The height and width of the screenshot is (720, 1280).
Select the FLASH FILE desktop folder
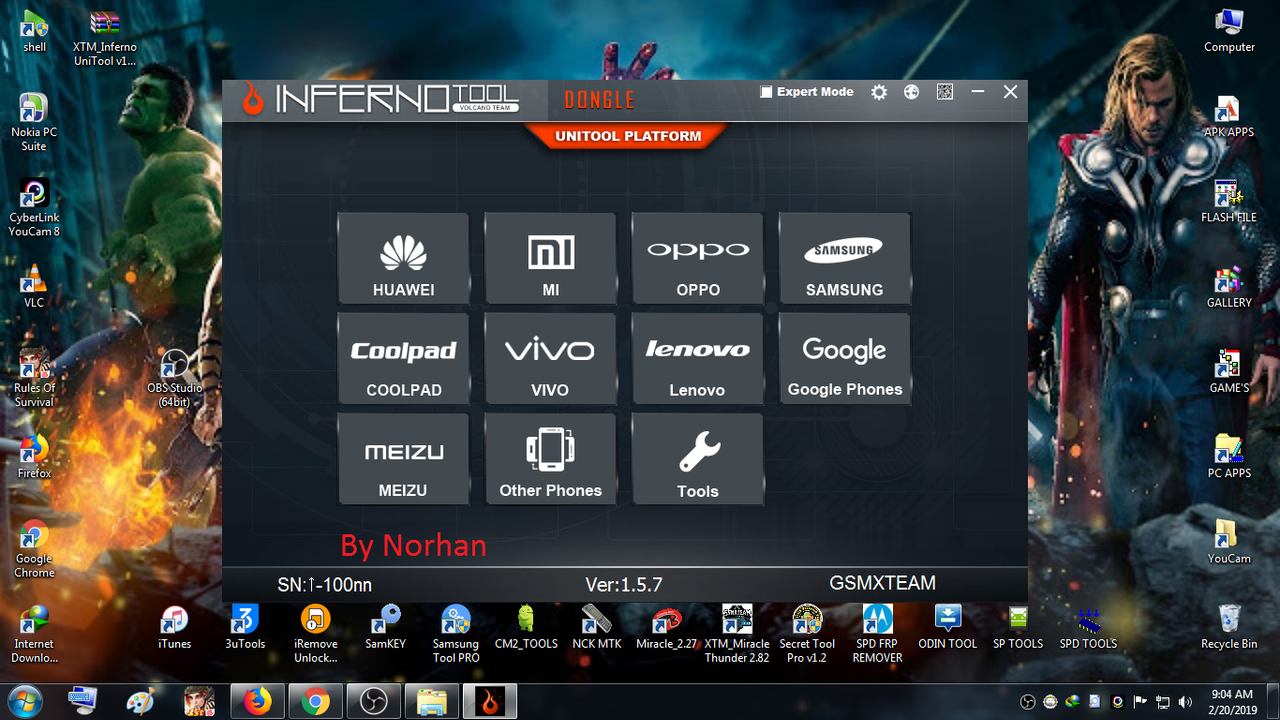tap(1229, 201)
